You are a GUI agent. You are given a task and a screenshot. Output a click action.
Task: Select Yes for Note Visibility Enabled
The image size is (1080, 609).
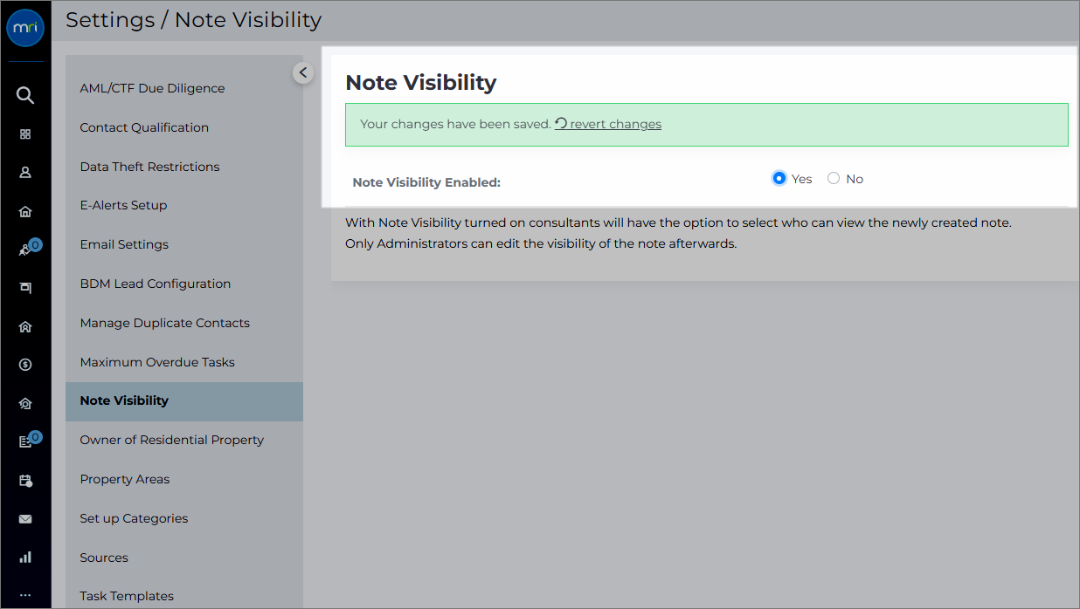[x=779, y=178]
